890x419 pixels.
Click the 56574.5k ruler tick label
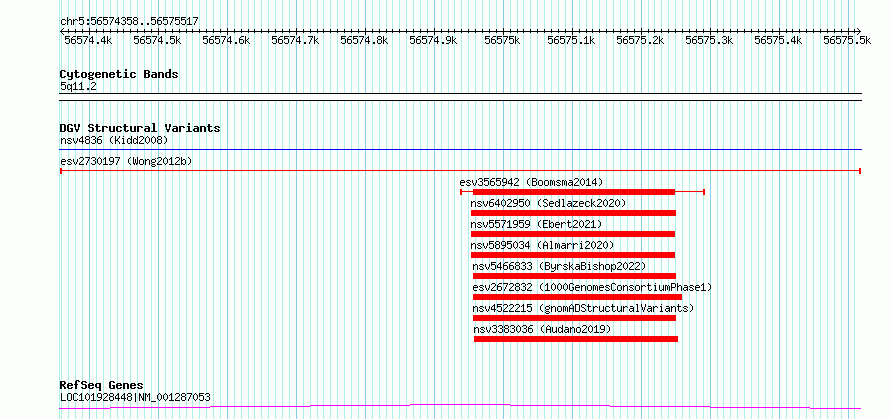(157, 40)
